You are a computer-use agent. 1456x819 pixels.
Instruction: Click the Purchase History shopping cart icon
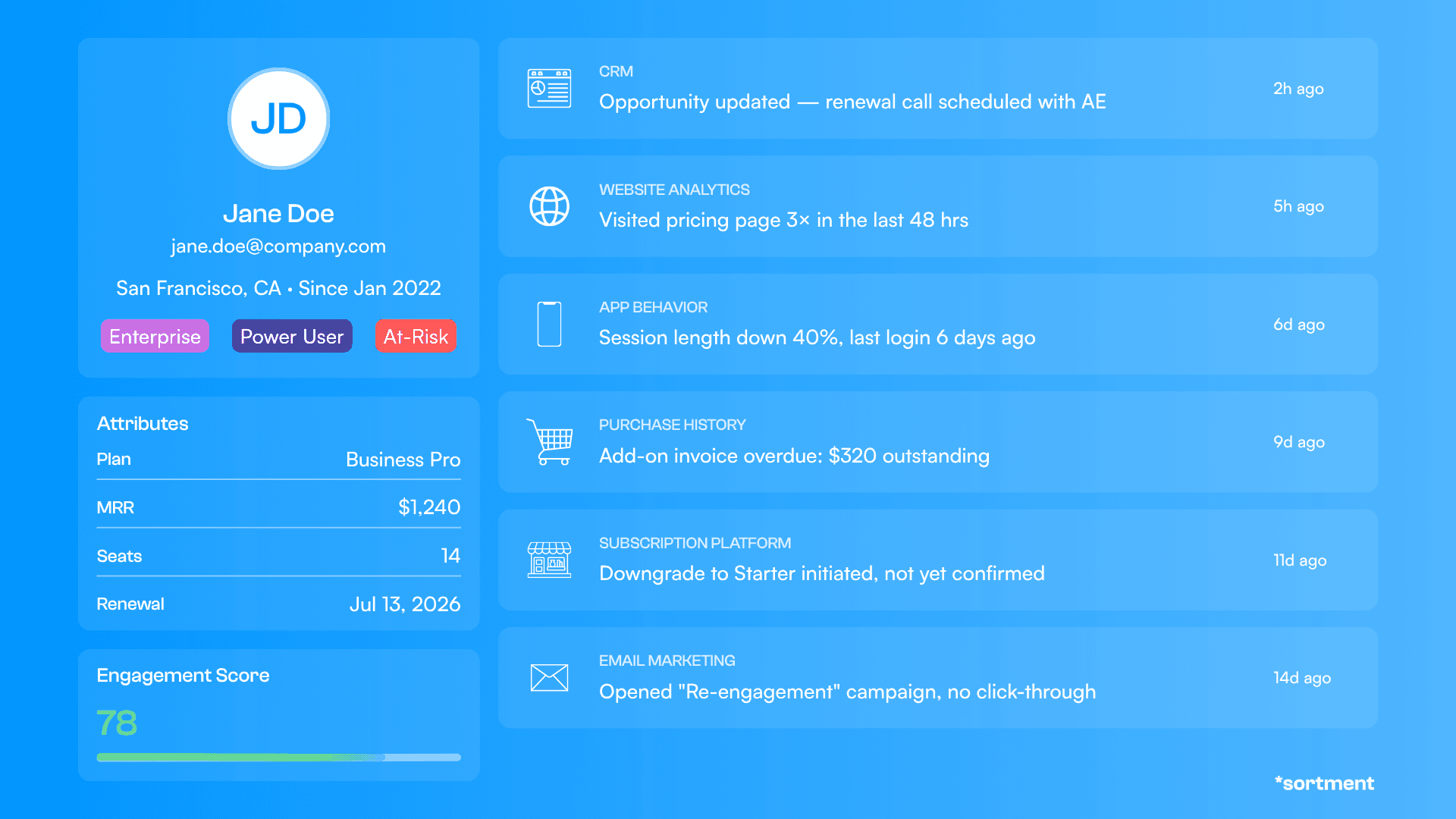549,442
